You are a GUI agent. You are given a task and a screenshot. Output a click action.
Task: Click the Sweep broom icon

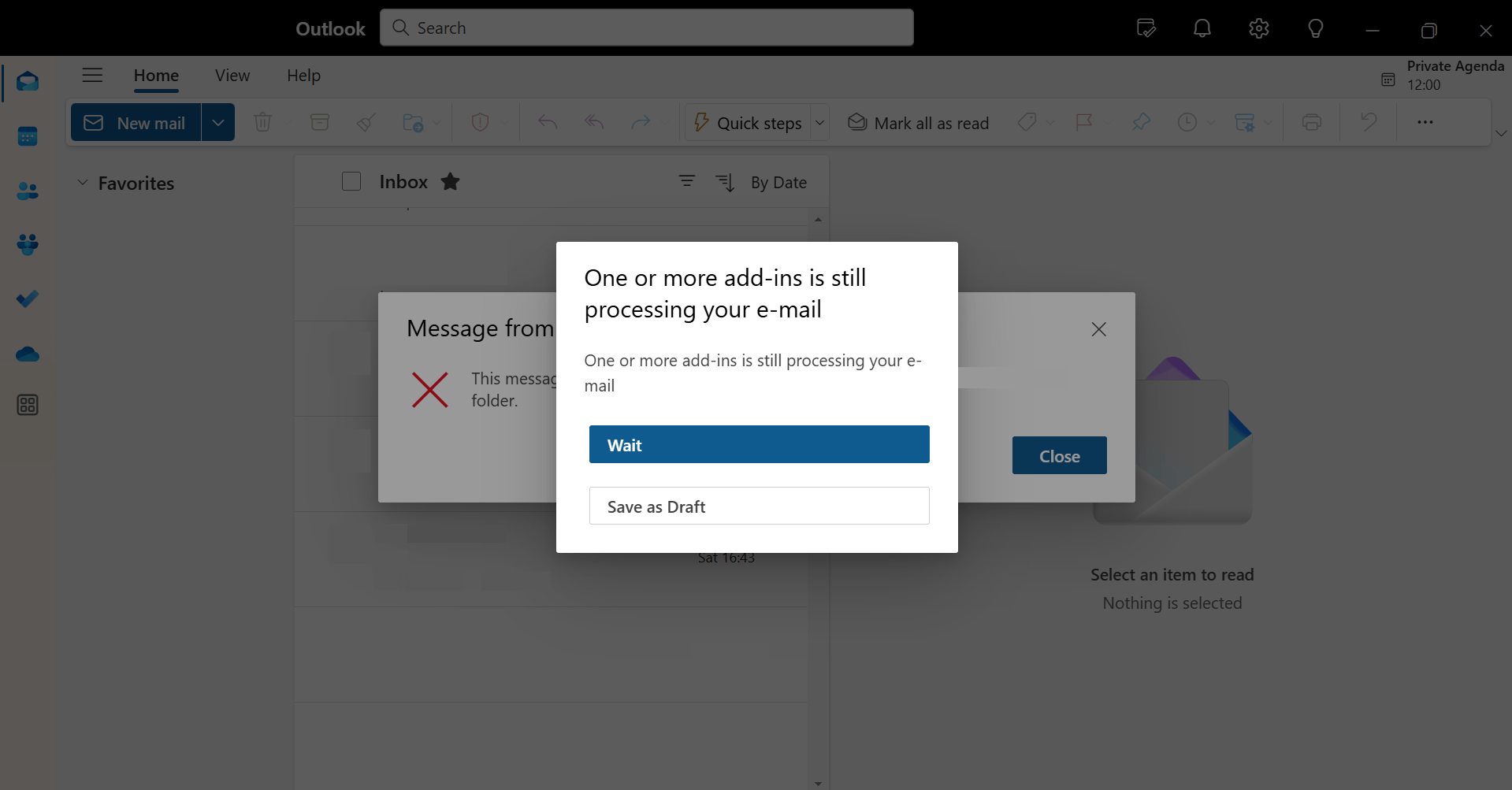(366, 122)
